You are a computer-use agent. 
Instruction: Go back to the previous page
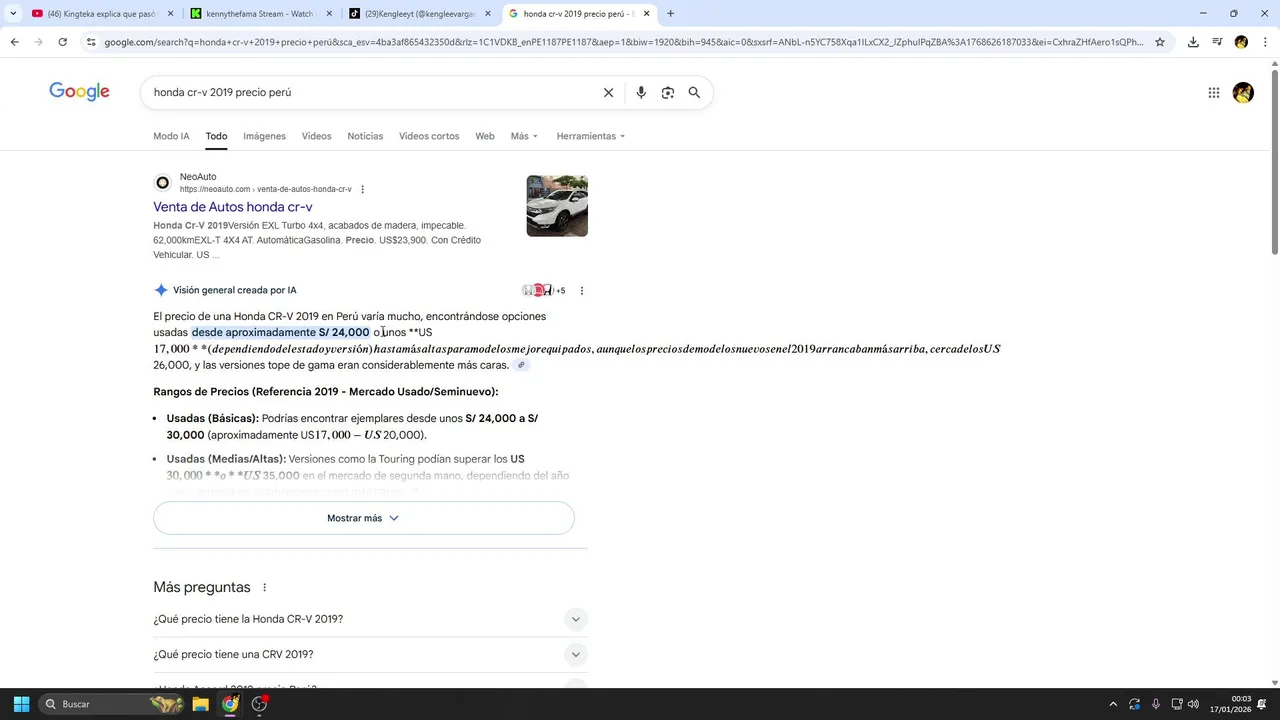tap(14, 42)
